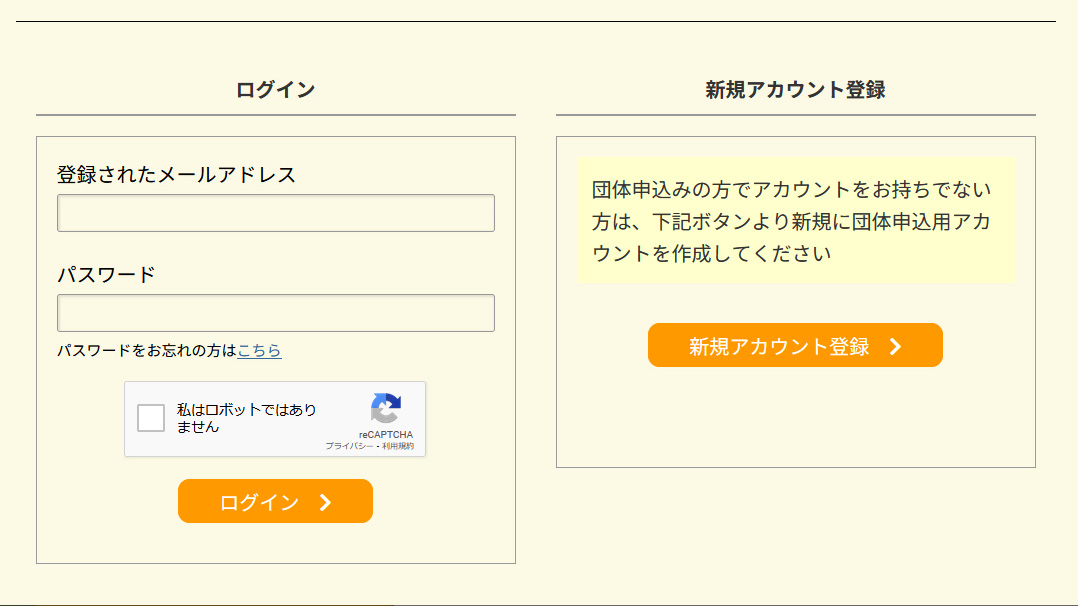Open the reCAPTCHA 利用規約 link
This screenshot has width=1078, height=606.
pos(398,446)
